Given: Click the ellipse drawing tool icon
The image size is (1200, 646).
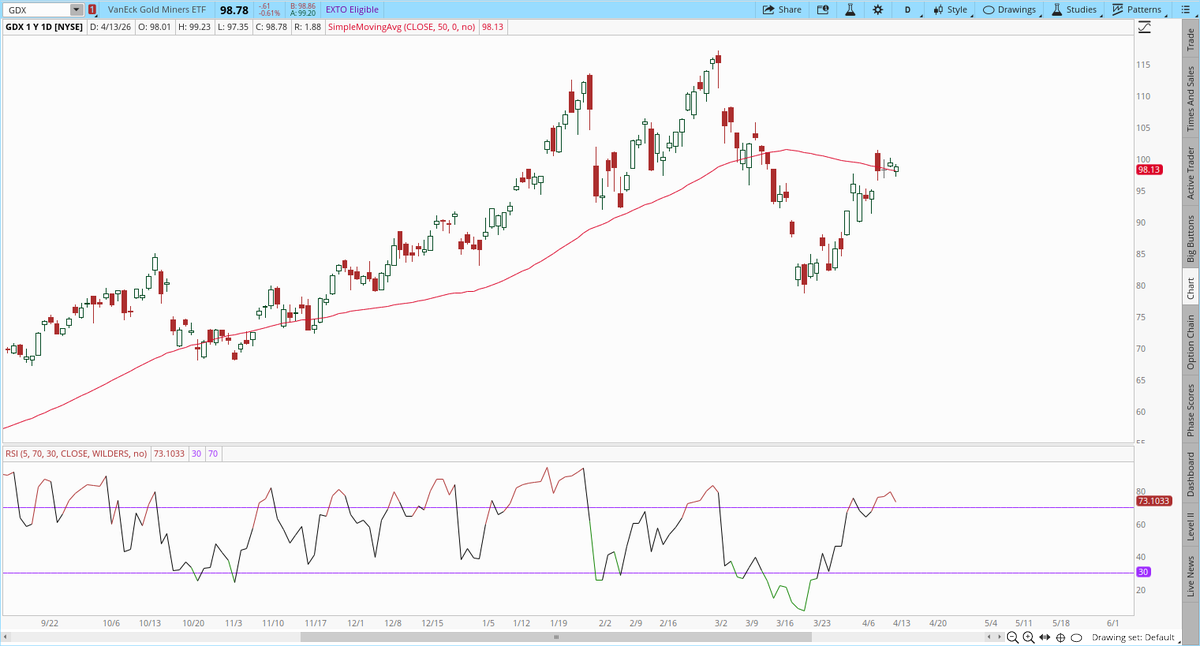Looking at the screenshot, I should (x=1076, y=637).
